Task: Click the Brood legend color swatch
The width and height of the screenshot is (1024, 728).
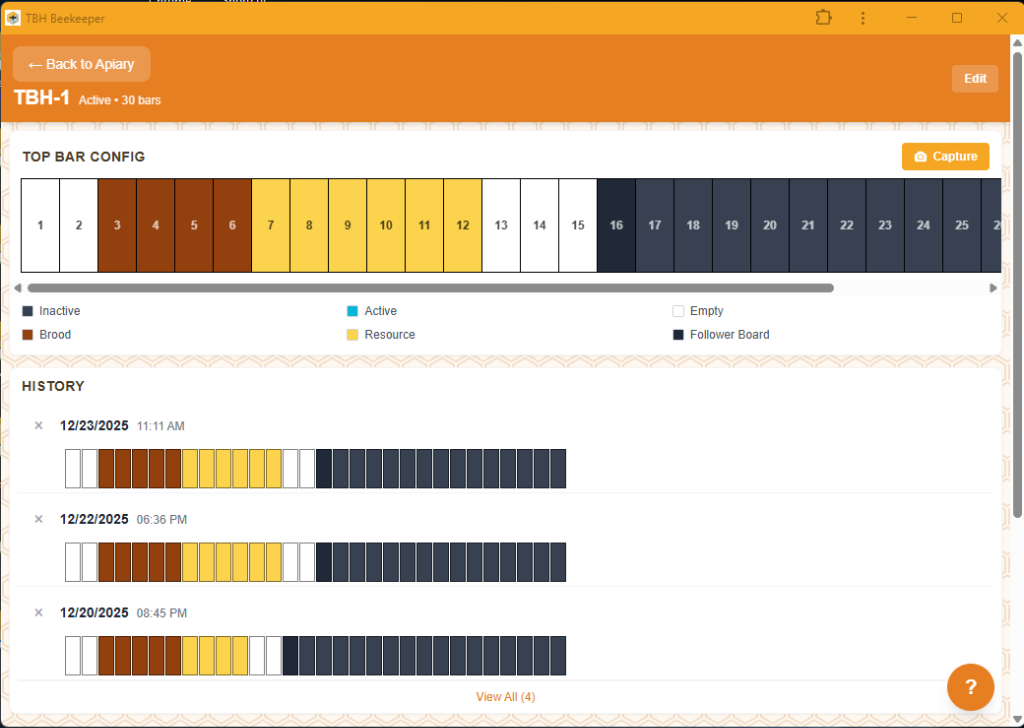Action: 26,334
